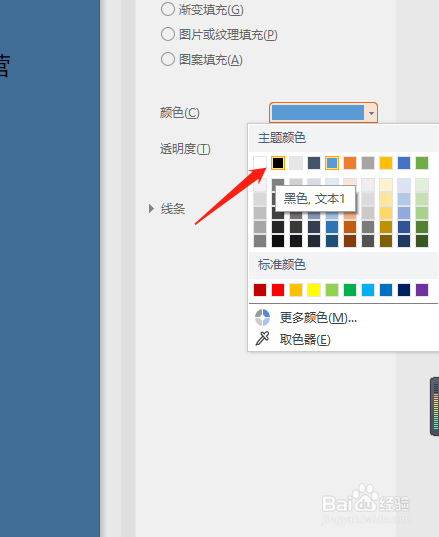Pick medium green shade in fourth shade row
Screen dimensions: 439x537
pos(422,227)
